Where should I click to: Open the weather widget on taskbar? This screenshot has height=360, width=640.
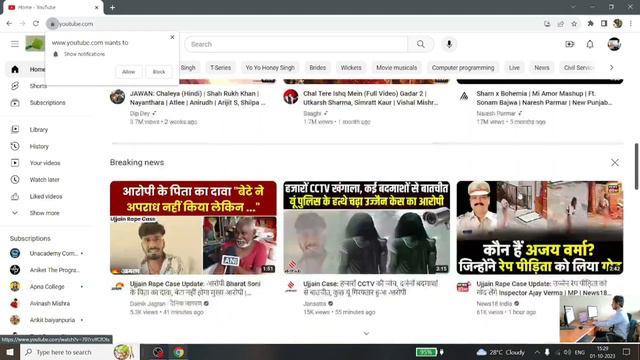pyautogui.click(x=500, y=352)
